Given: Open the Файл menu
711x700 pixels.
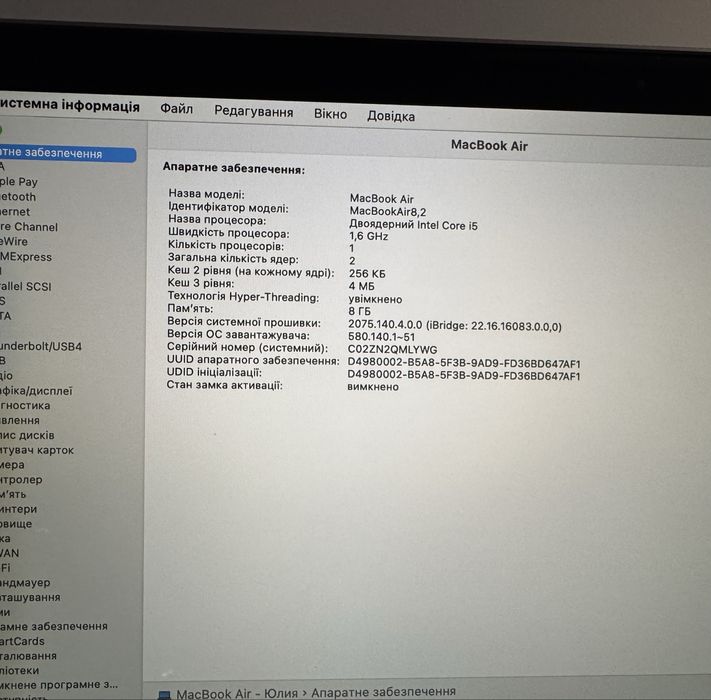Looking at the screenshot, I should (x=176, y=109).
